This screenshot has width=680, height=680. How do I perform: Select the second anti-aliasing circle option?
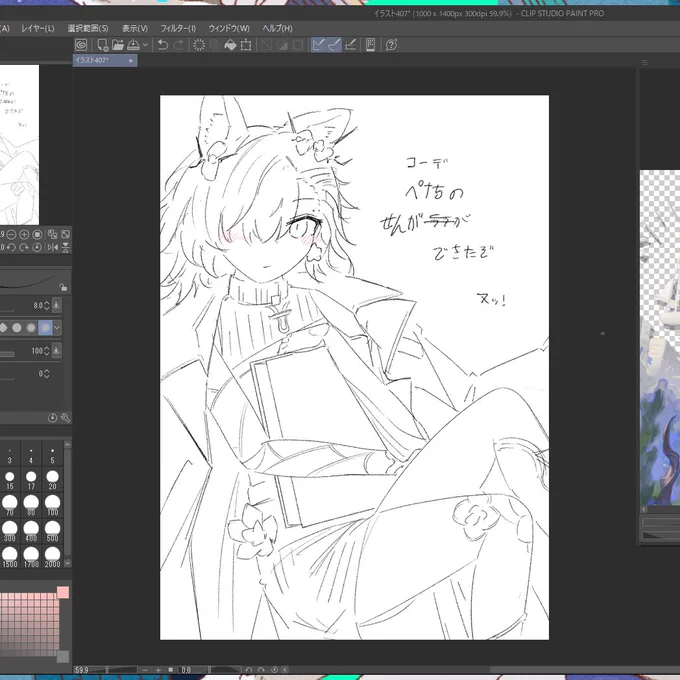click(17, 327)
